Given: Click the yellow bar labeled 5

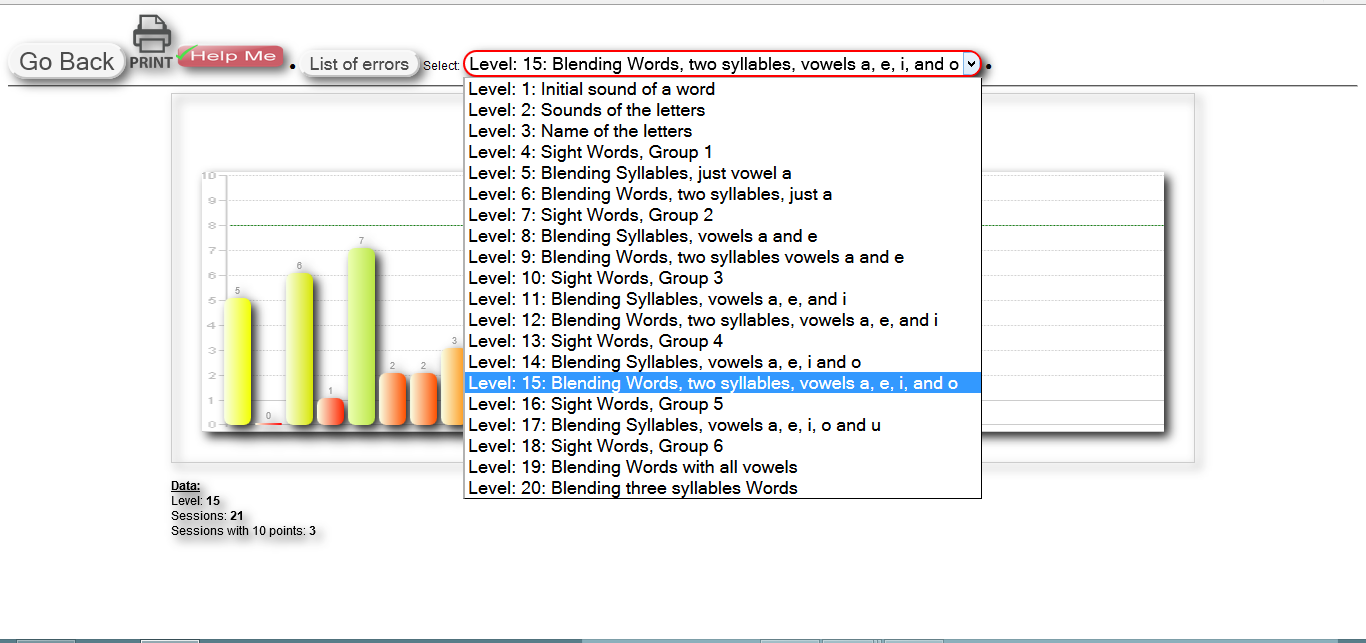Looking at the screenshot, I should pyautogui.click(x=238, y=361).
